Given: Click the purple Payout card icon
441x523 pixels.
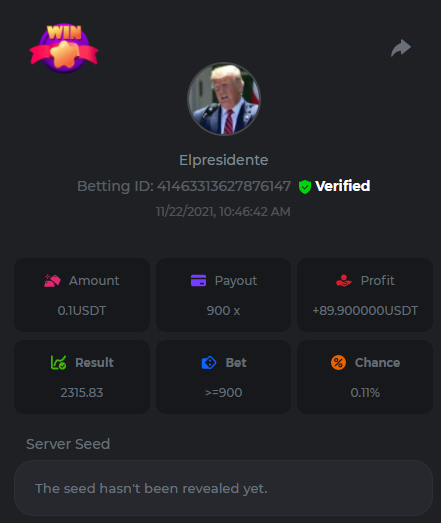Looking at the screenshot, I should click(198, 281).
